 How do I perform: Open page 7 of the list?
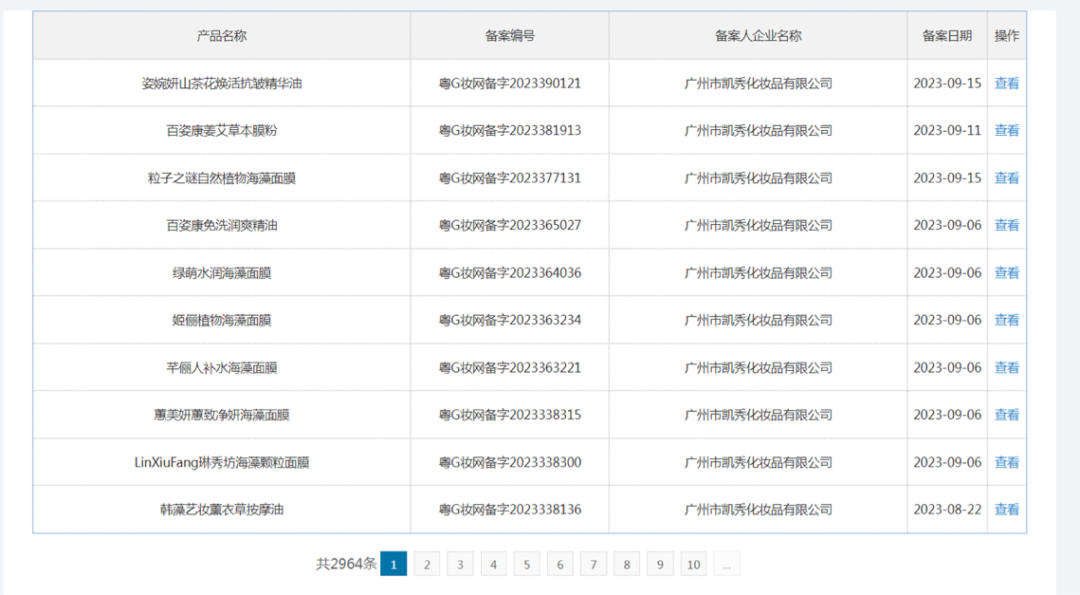594,563
